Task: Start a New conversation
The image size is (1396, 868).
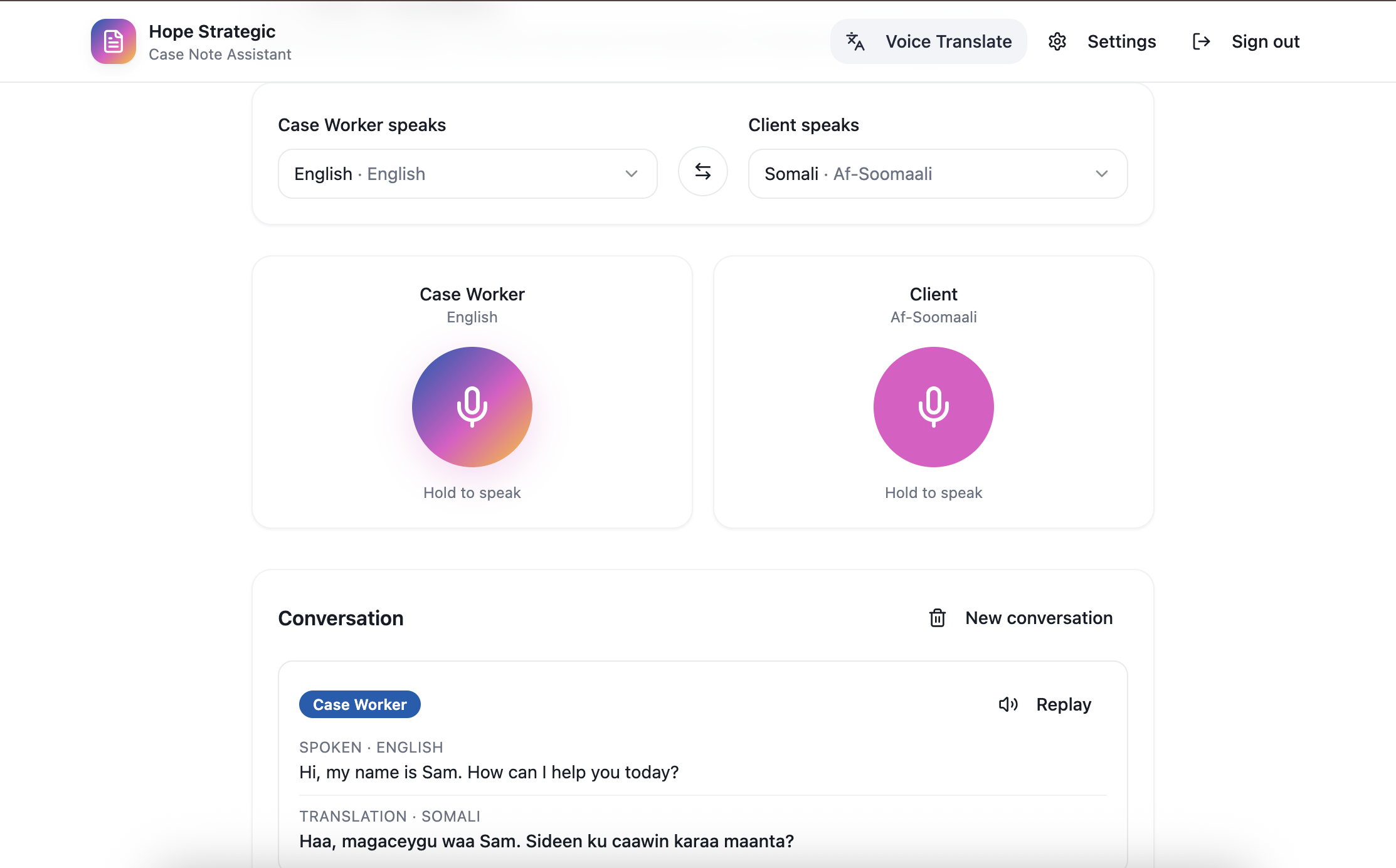Action: [1039, 618]
